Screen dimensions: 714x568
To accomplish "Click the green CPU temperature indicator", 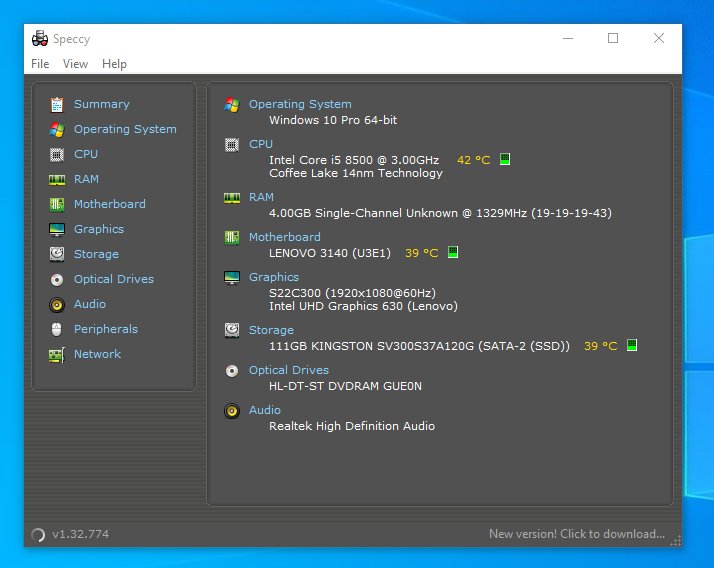I will pos(505,159).
